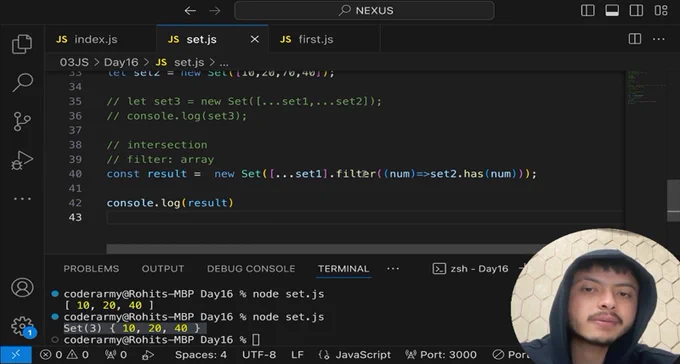Toggle primary side bar layout icon

click(588, 10)
